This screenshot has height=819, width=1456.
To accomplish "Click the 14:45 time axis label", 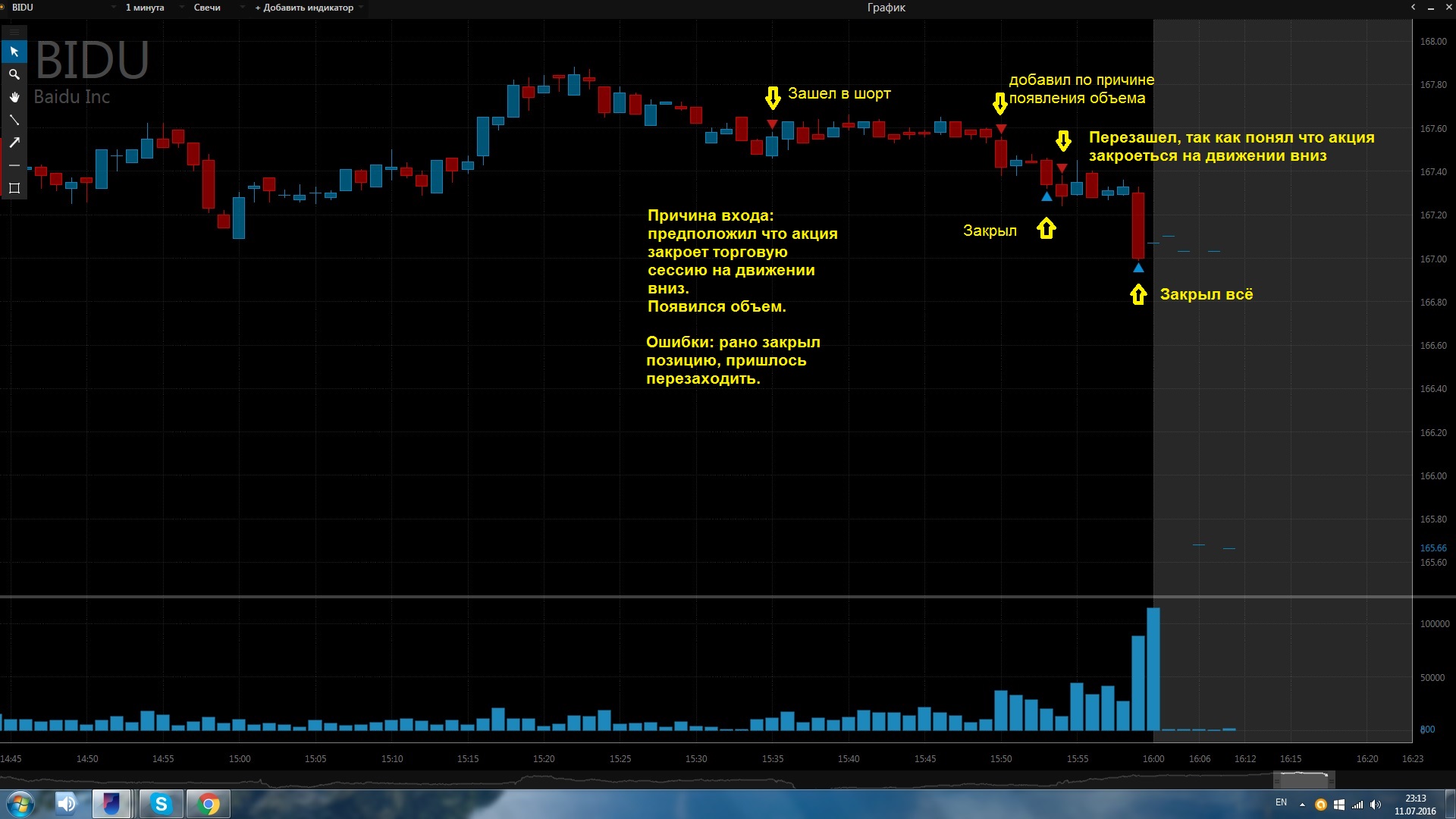I will (11, 758).
